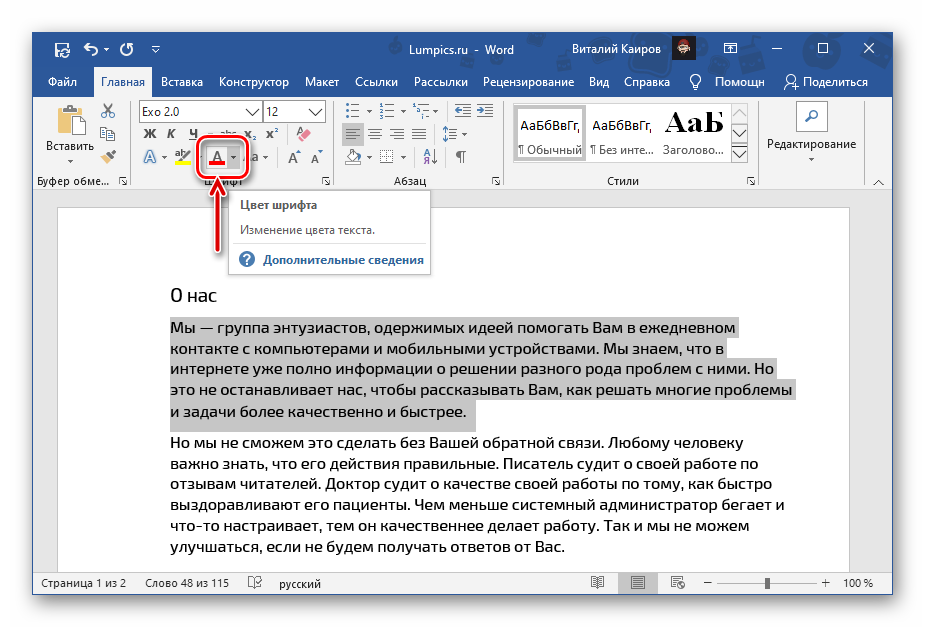
Task: Switch to the Рецензирование tab
Action: coord(529,82)
